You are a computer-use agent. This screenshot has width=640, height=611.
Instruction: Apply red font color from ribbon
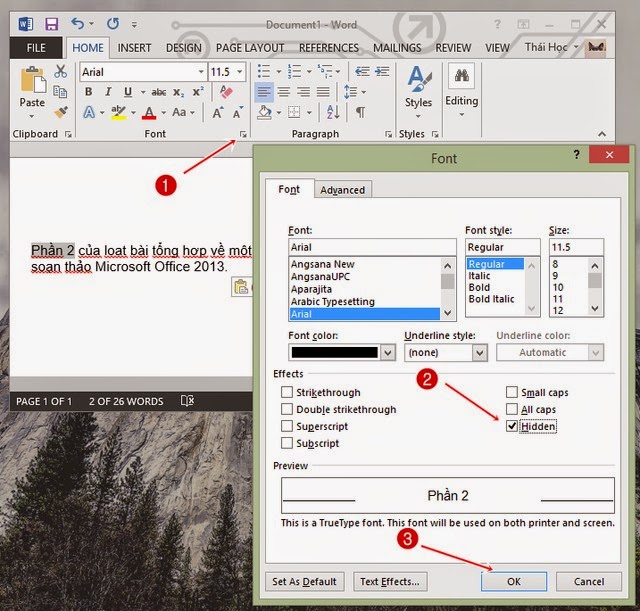pos(149,112)
